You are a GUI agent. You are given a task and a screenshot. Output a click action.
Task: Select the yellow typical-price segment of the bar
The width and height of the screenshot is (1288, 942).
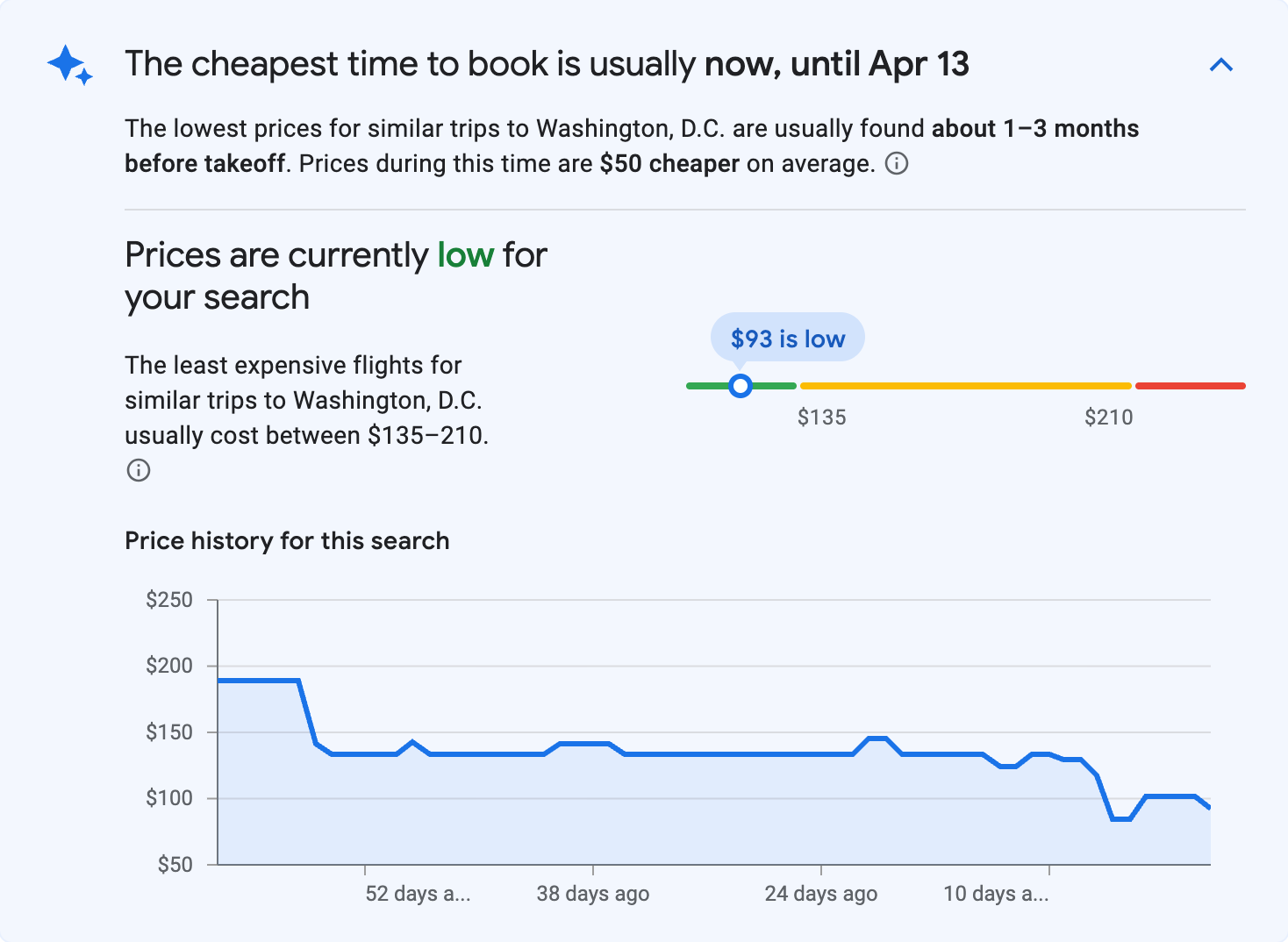tap(965, 385)
